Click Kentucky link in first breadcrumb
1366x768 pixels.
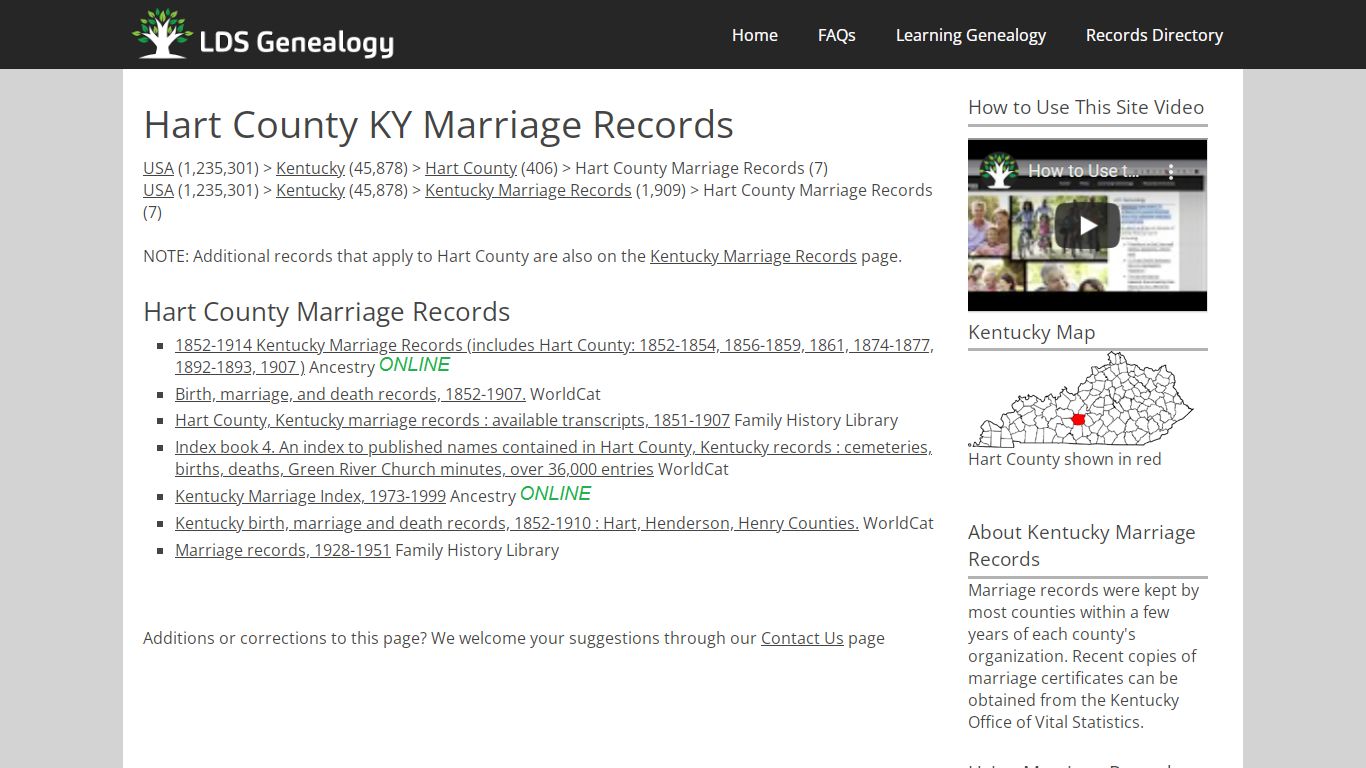point(310,168)
